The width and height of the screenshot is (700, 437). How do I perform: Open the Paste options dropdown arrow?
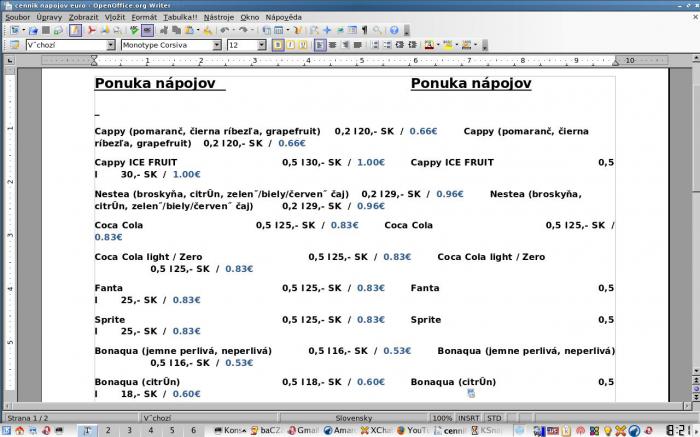[198, 30]
